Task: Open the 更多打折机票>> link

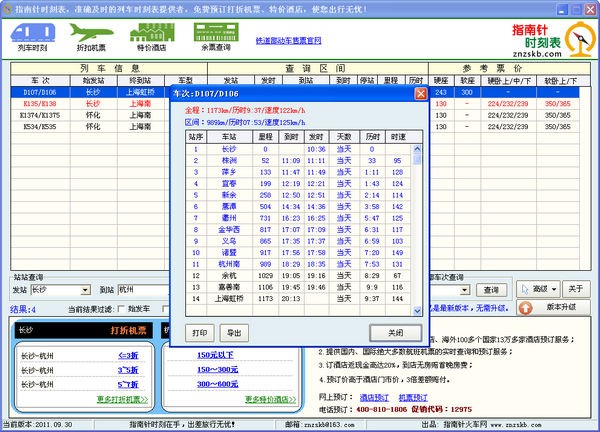Action: point(122,399)
